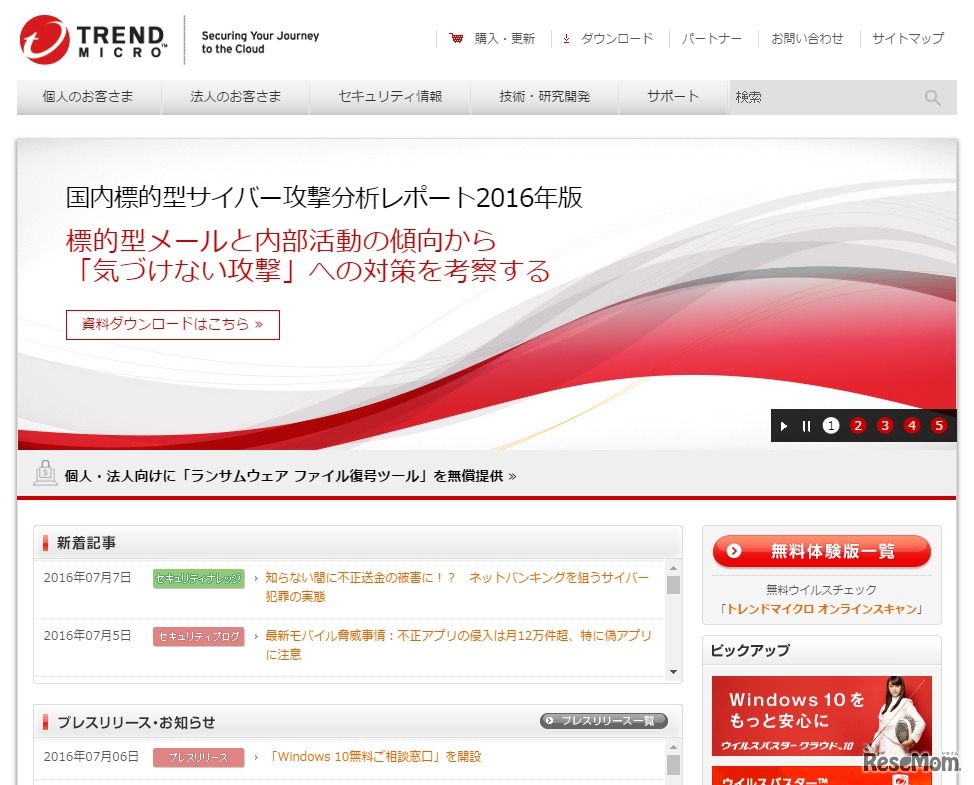Click the 無料体験版一覧 button

point(821,551)
